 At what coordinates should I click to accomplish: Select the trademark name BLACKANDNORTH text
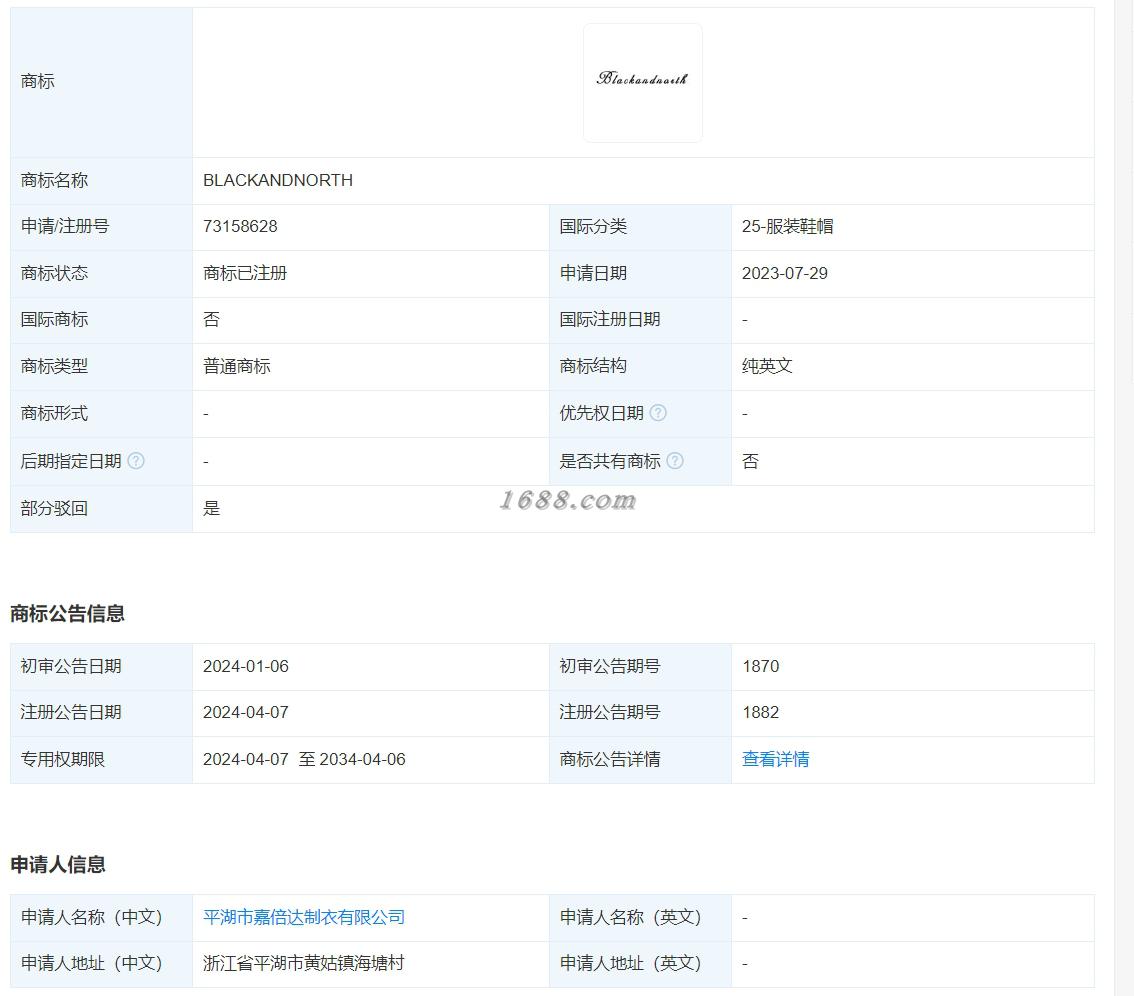pyautogui.click(x=278, y=180)
